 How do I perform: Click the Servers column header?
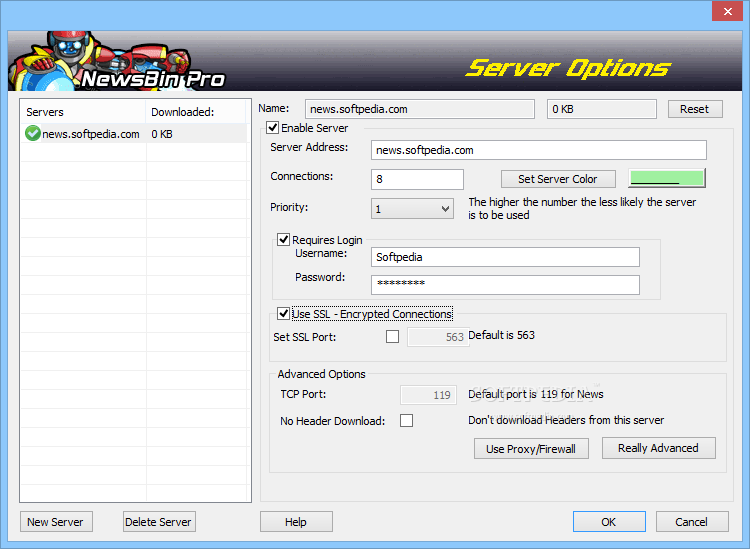click(83, 112)
